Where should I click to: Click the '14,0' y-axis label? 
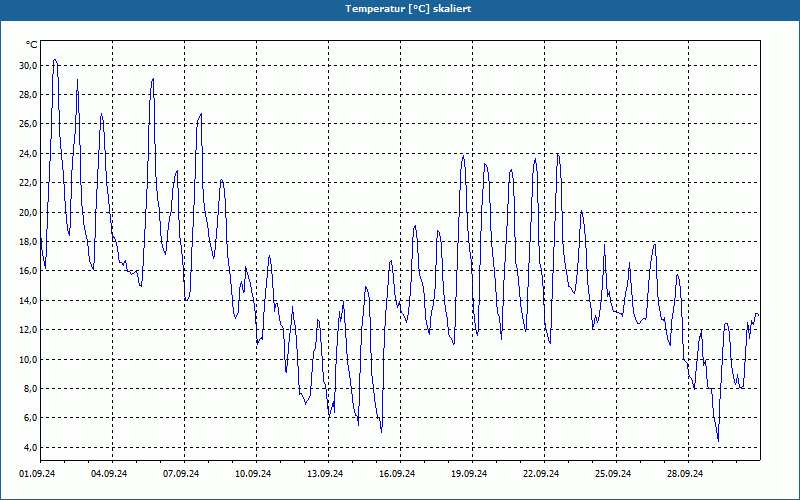click(28, 301)
